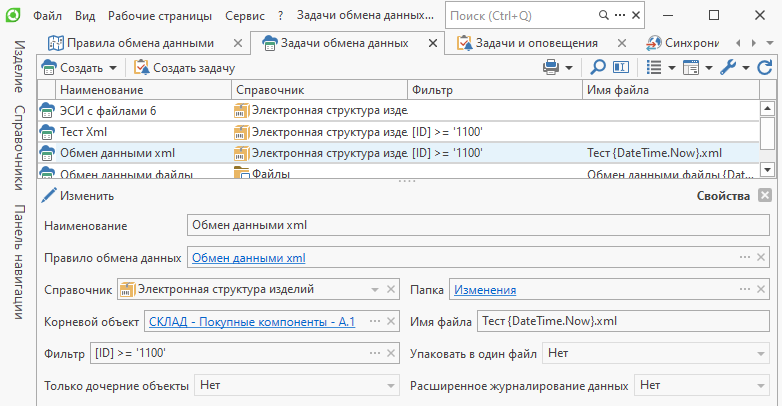Image resolution: width=782 pixels, height=406 pixels.
Task: Click the pencil icon next to Изменить
Action: click(x=48, y=196)
